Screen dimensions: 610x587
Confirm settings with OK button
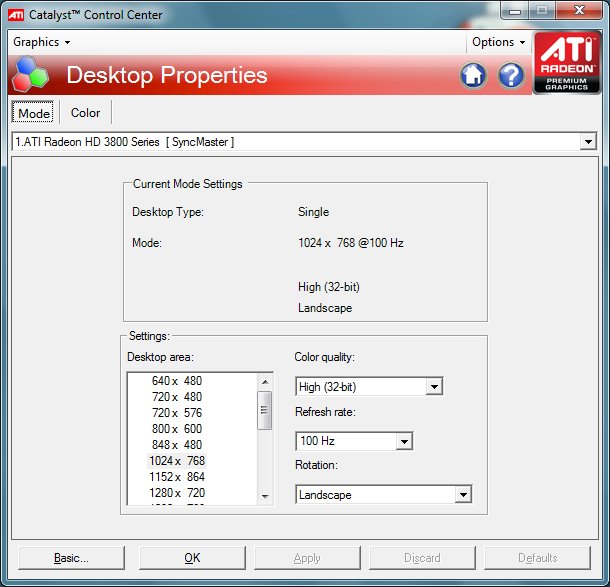click(192, 558)
